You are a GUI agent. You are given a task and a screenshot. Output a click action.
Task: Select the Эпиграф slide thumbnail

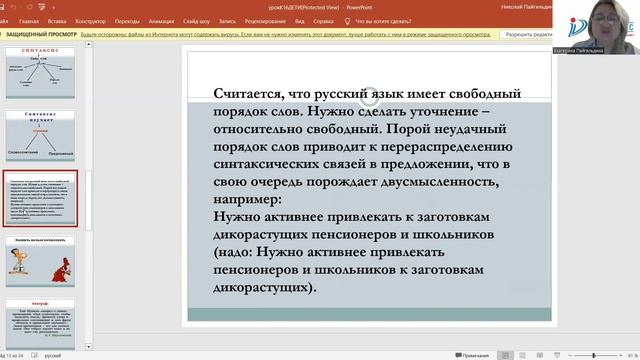[x=40, y=324]
